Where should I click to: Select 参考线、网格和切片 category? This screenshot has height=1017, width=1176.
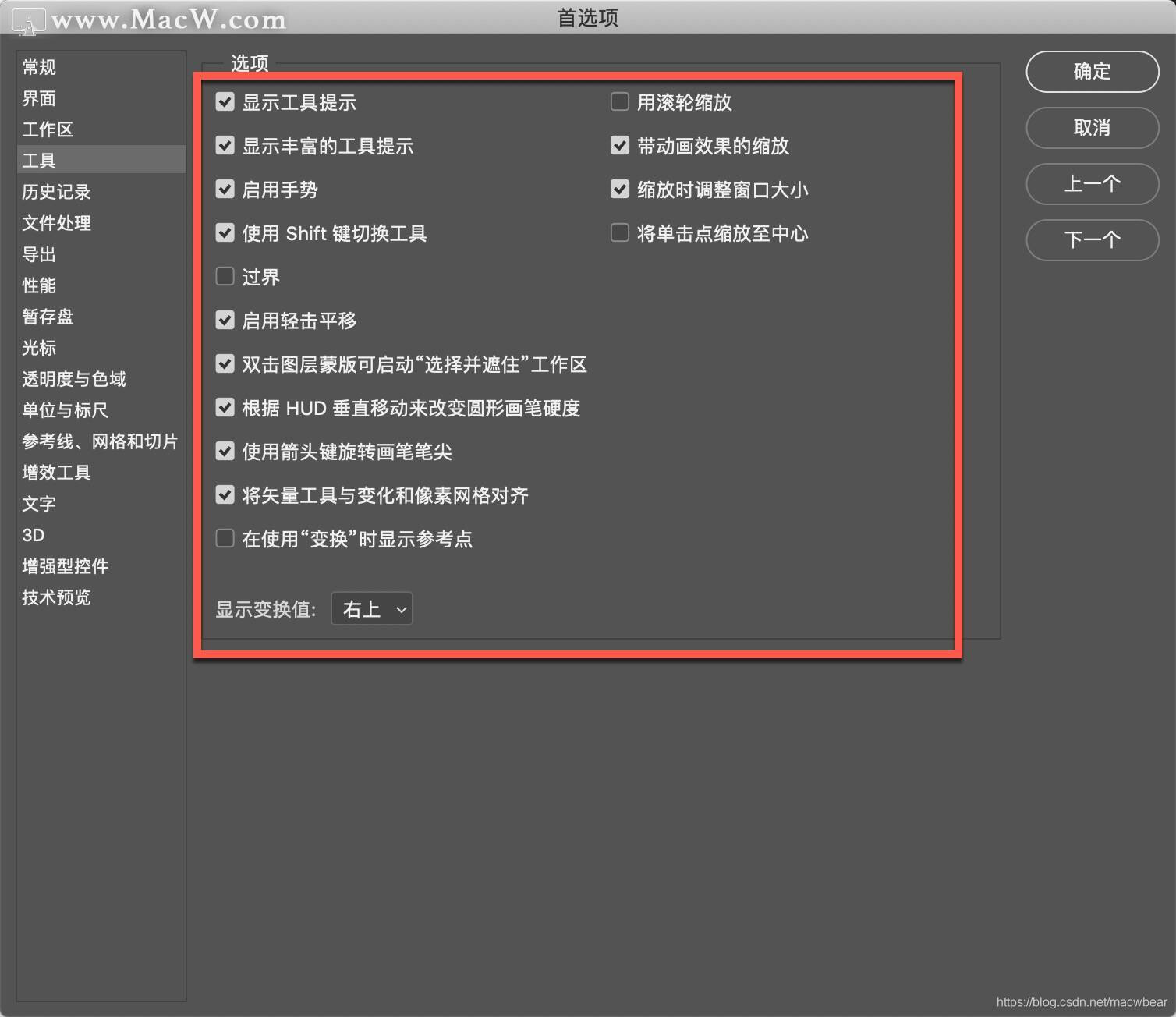coord(101,441)
